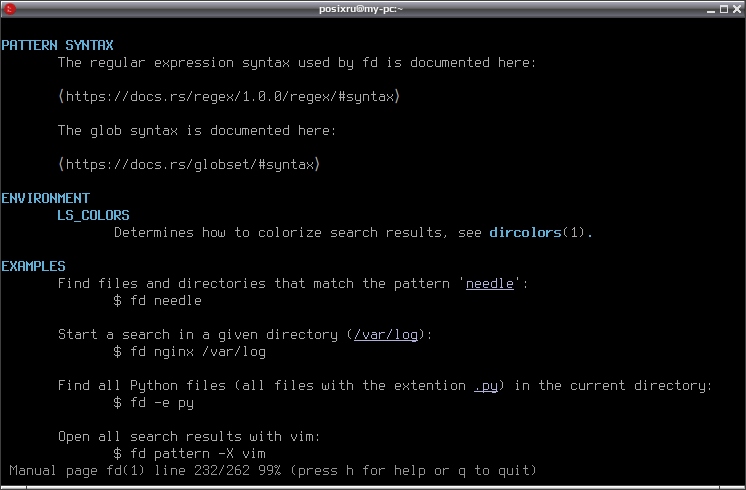Open the docs.rs regex syntax URL

pos(229,97)
